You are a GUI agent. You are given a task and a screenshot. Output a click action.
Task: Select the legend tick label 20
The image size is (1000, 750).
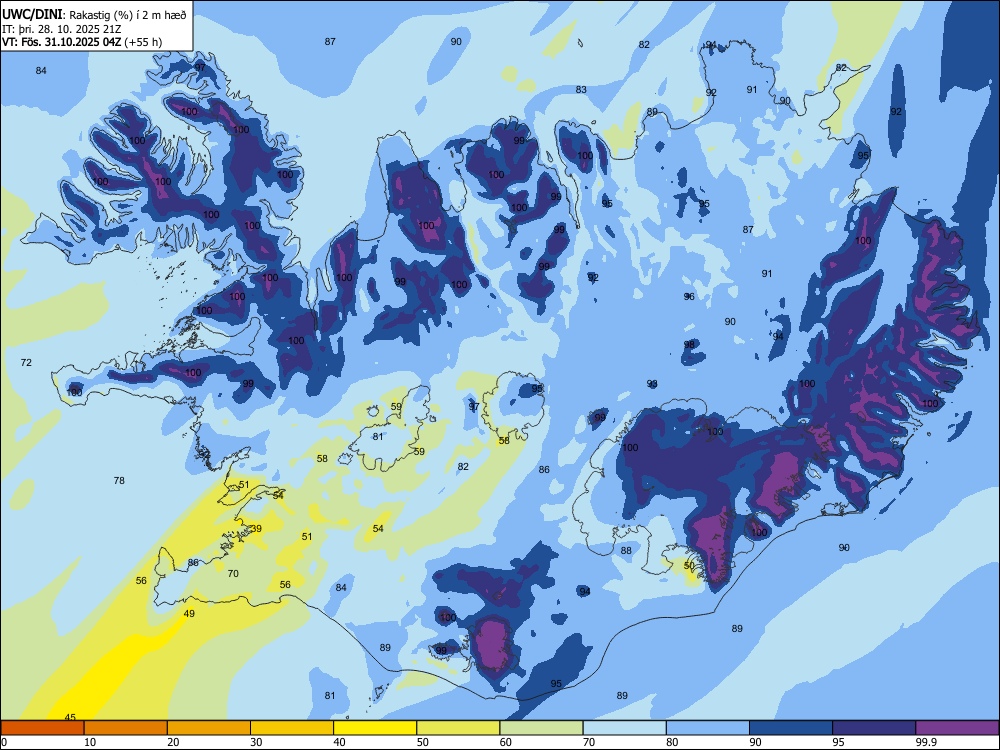(173, 742)
